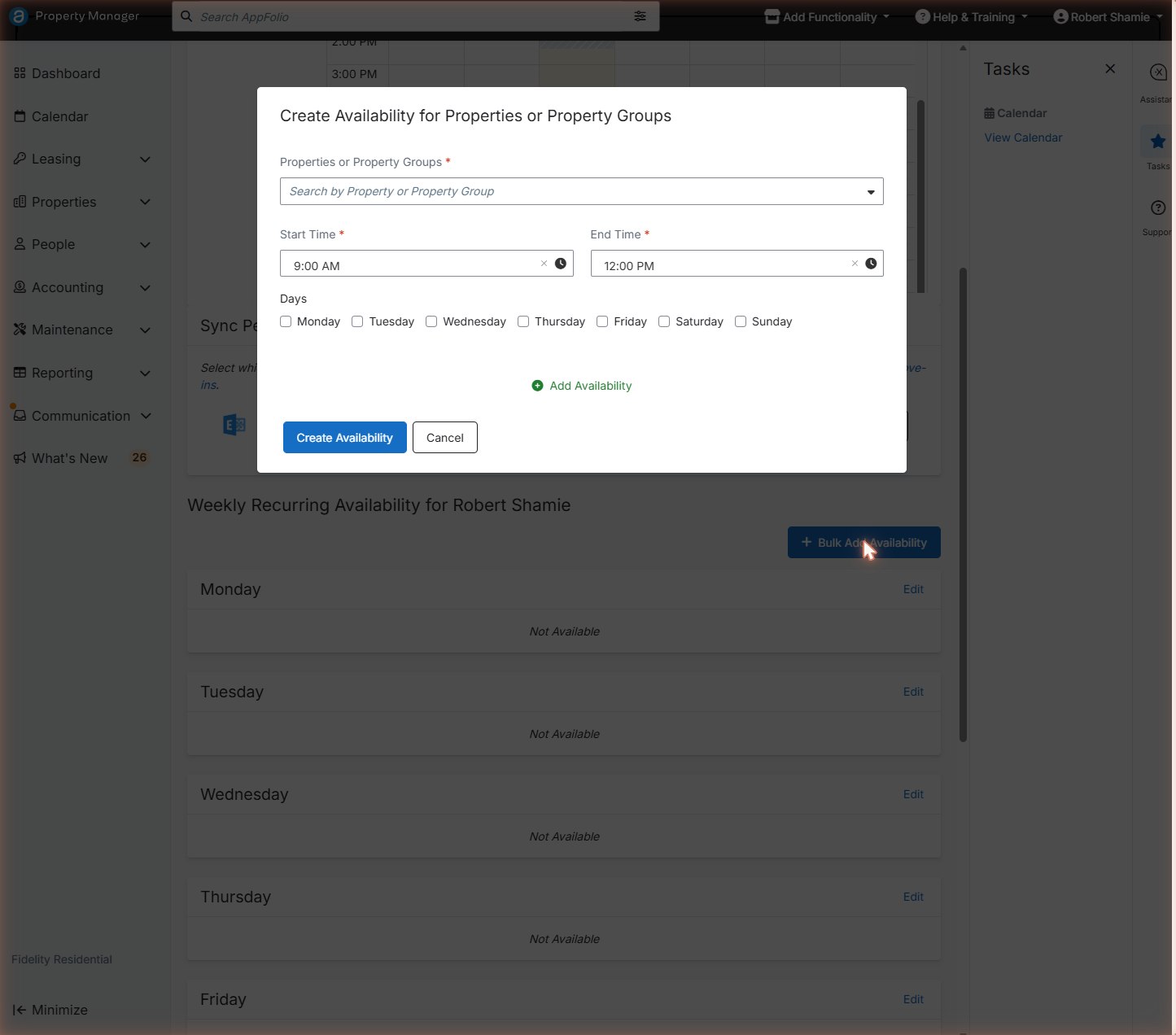1176x1035 pixels.
Task: Open the View Calendar link
Action: [x=1023, y=138]
